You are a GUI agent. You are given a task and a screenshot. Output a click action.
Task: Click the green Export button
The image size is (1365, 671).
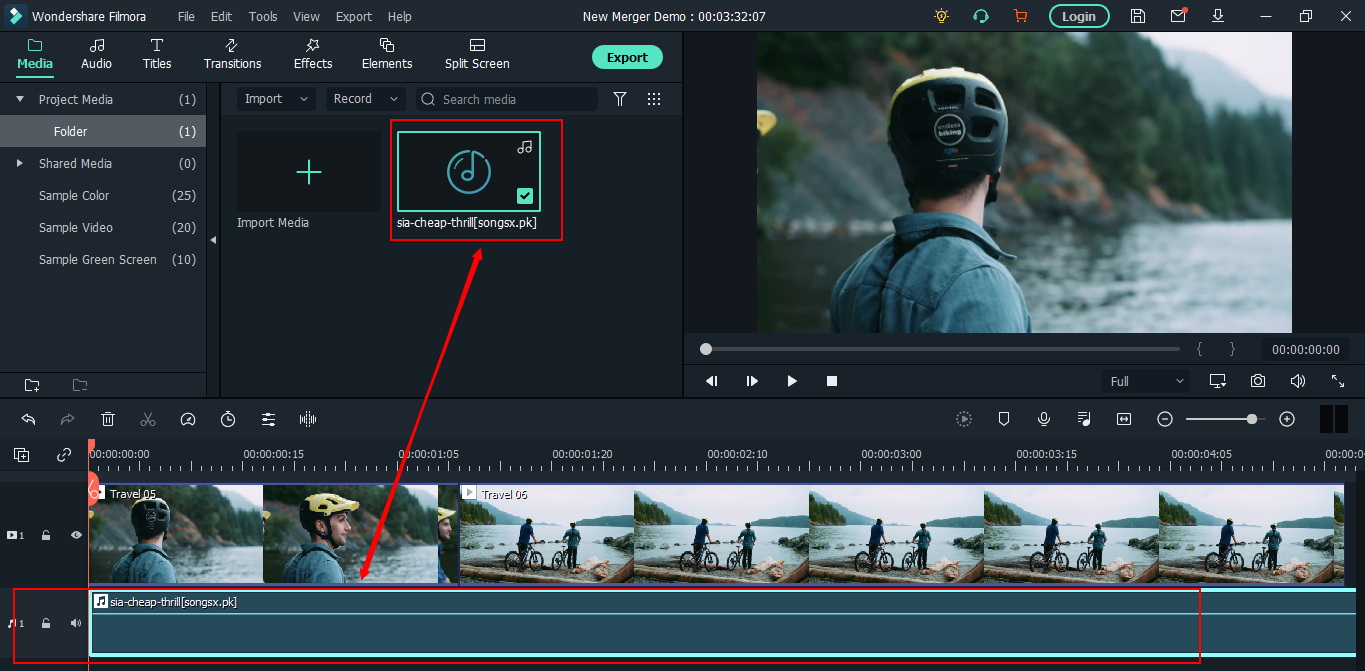627,57
